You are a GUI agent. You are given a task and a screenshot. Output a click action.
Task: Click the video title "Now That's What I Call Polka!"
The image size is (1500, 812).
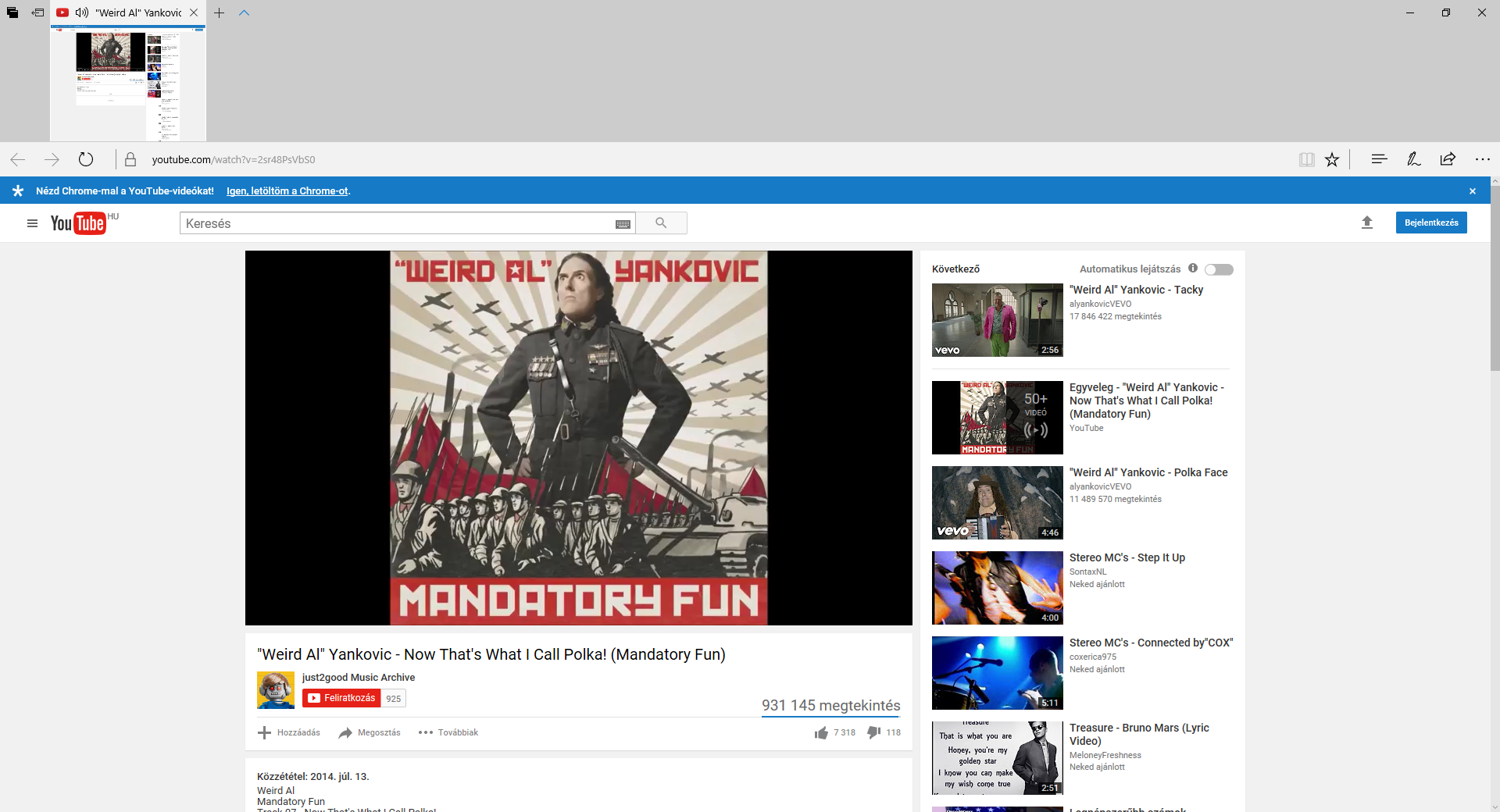(491, 654)
